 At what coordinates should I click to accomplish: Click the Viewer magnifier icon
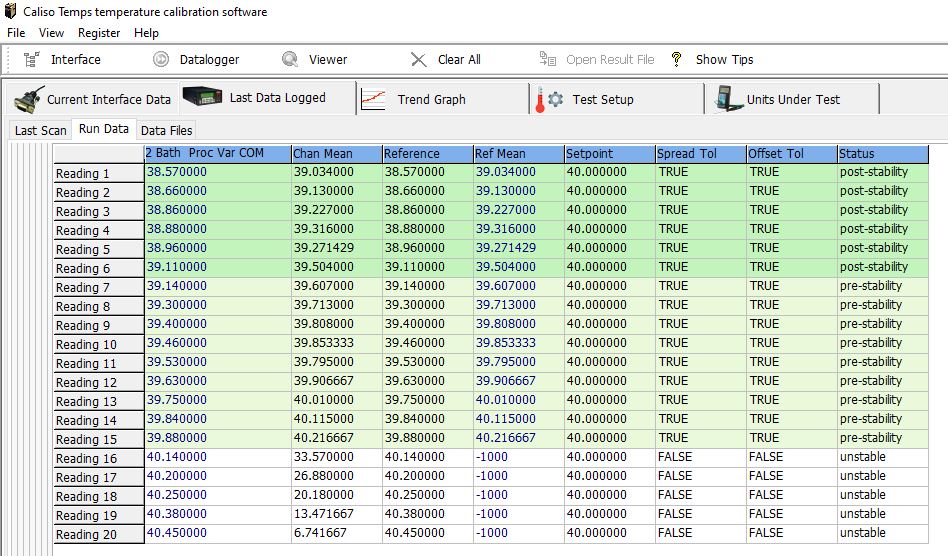pyautogui.click(x=290, y=59)
